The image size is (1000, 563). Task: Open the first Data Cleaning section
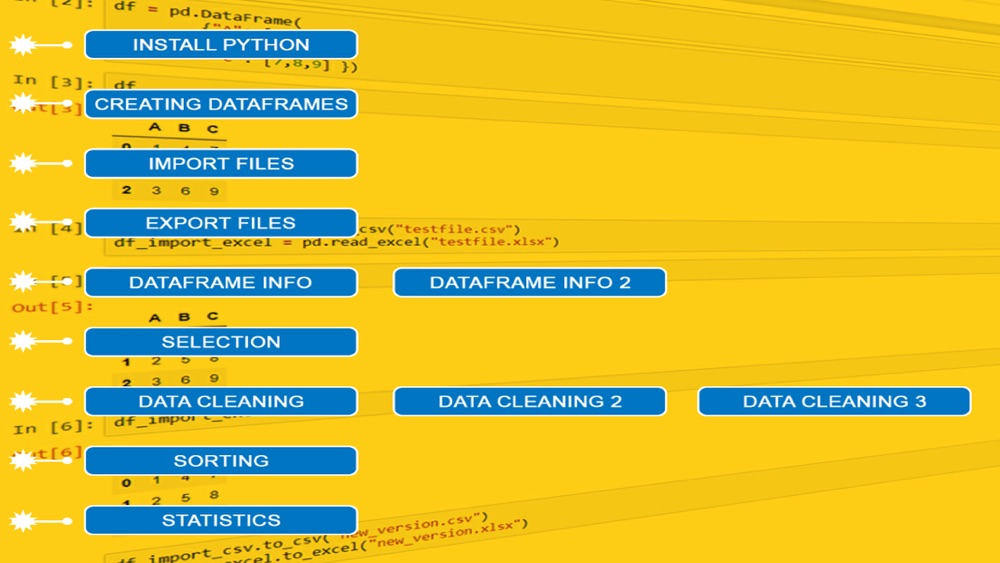221,401
